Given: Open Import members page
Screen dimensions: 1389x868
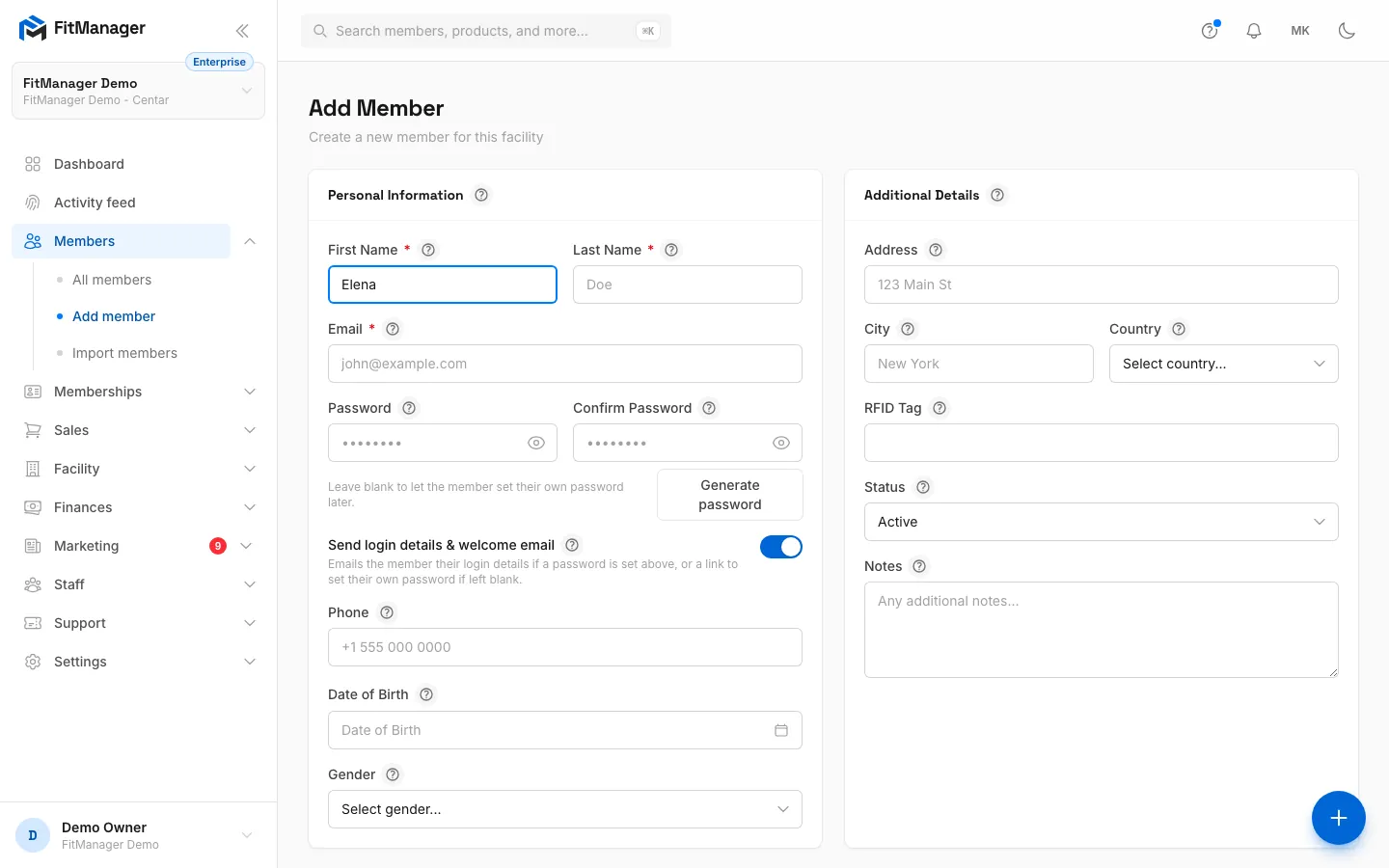Looking at the screenshot, I should [x=124, y=353].
